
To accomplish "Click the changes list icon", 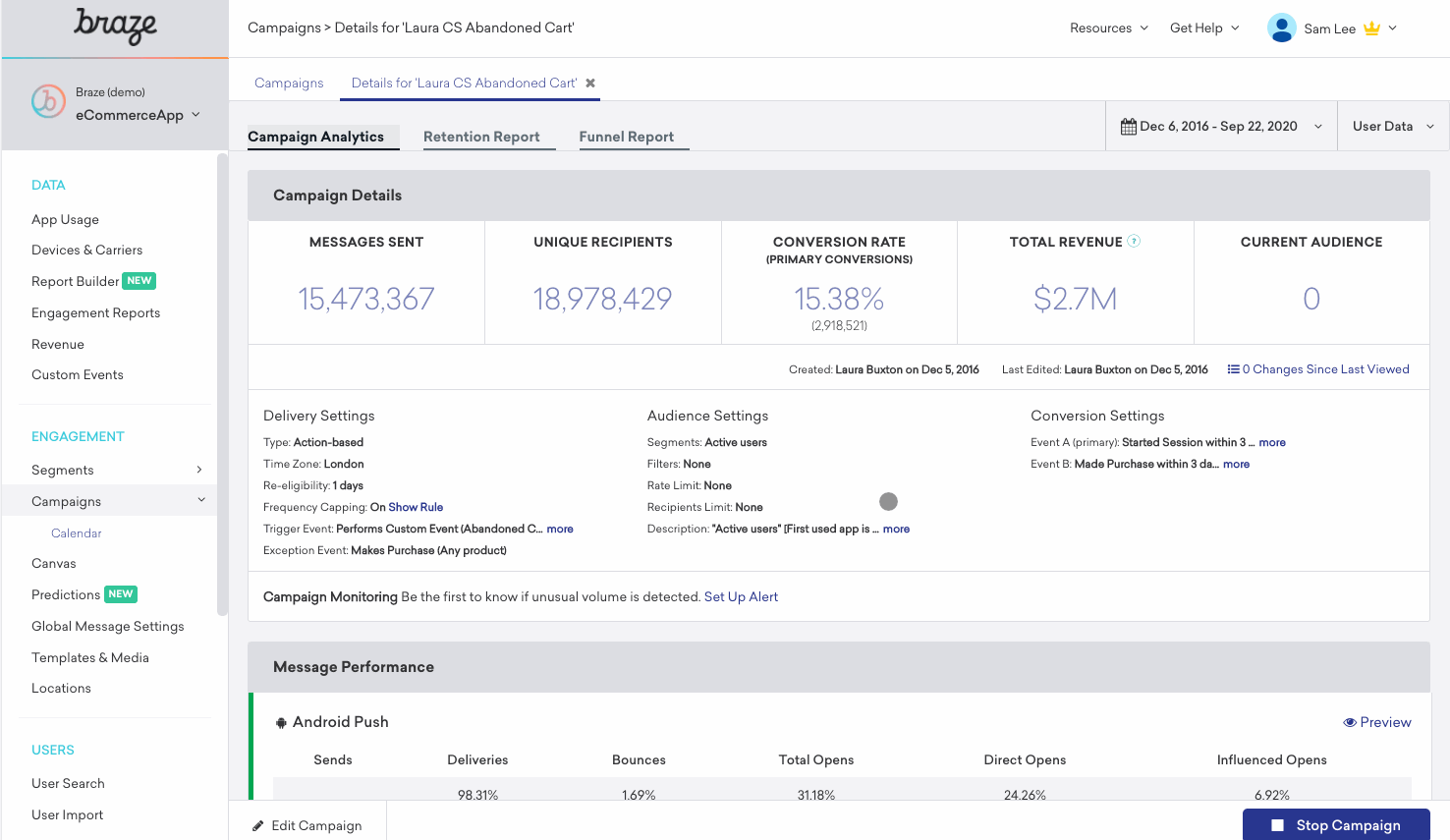I will (1233, 369).
